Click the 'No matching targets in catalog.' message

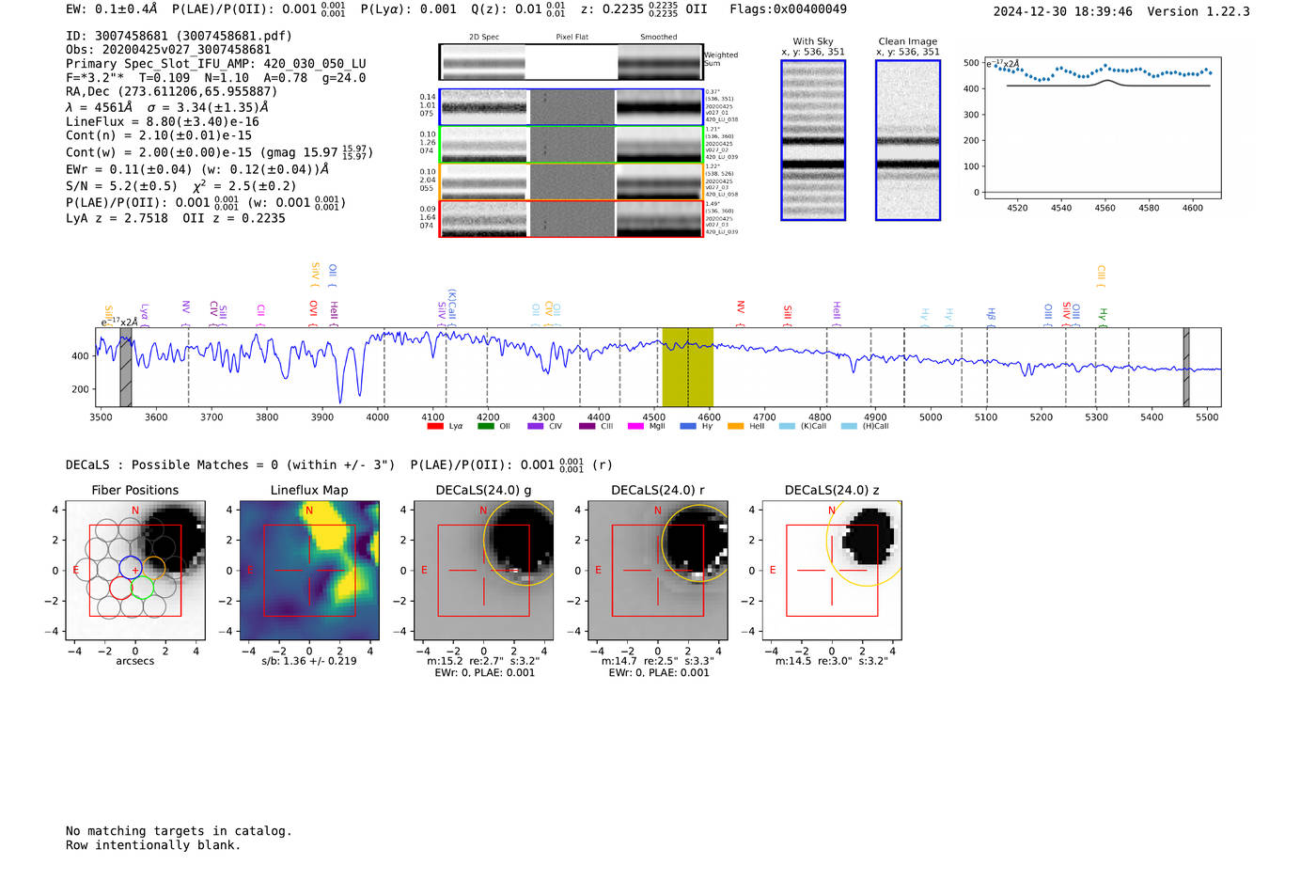pos(179,831)
